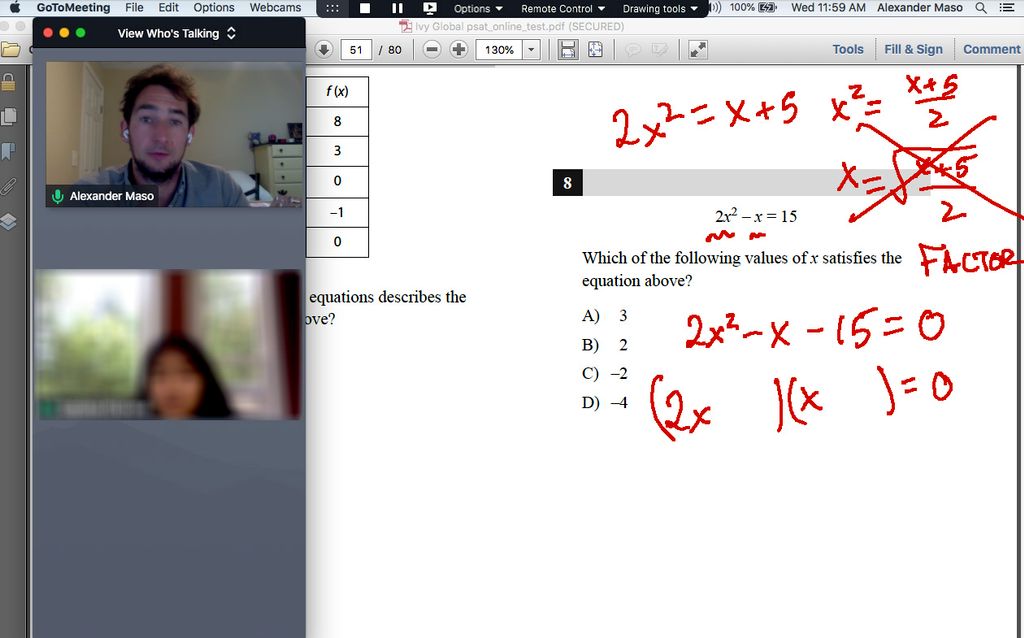Open the layers sidebar panel
The height and width of the screenshot is (638, 1024).
[9, 221]
